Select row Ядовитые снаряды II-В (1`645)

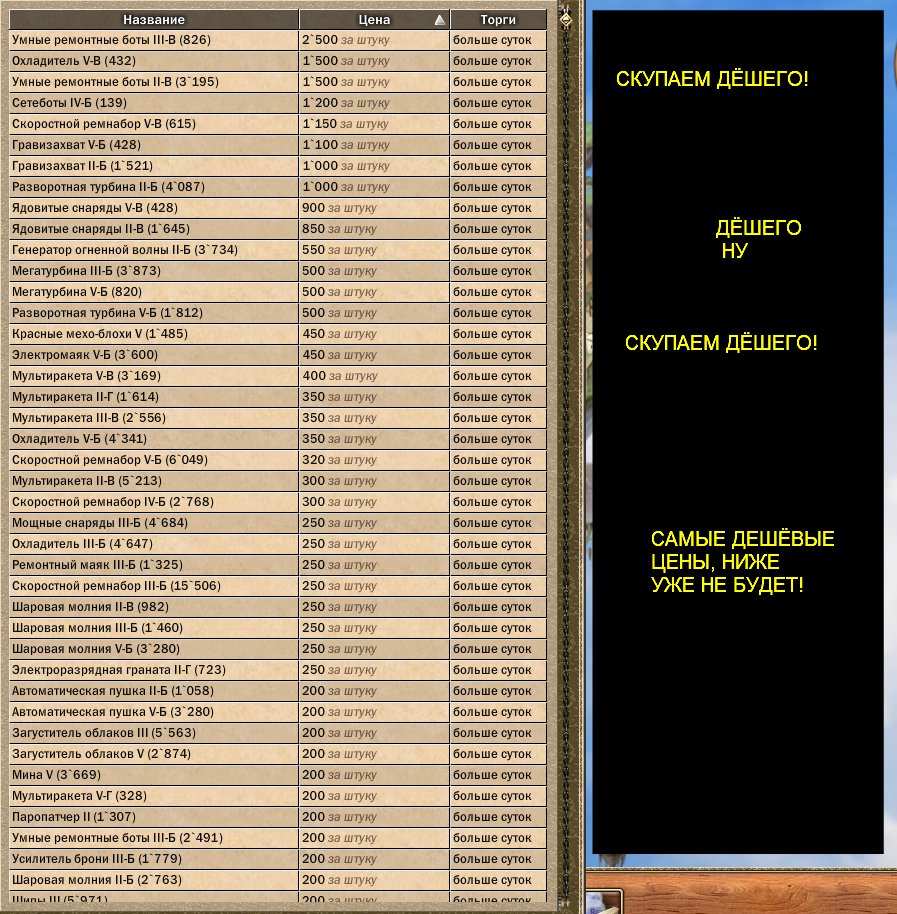(x=278, y=229)
